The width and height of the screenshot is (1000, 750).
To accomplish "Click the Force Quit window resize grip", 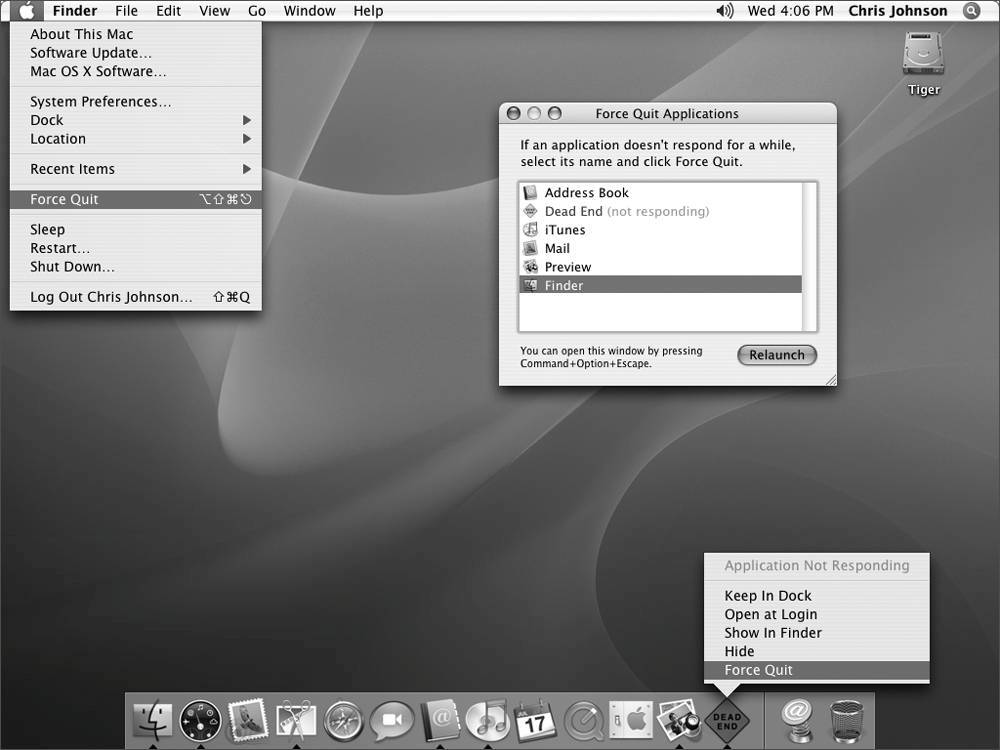I will pos(830,380).
